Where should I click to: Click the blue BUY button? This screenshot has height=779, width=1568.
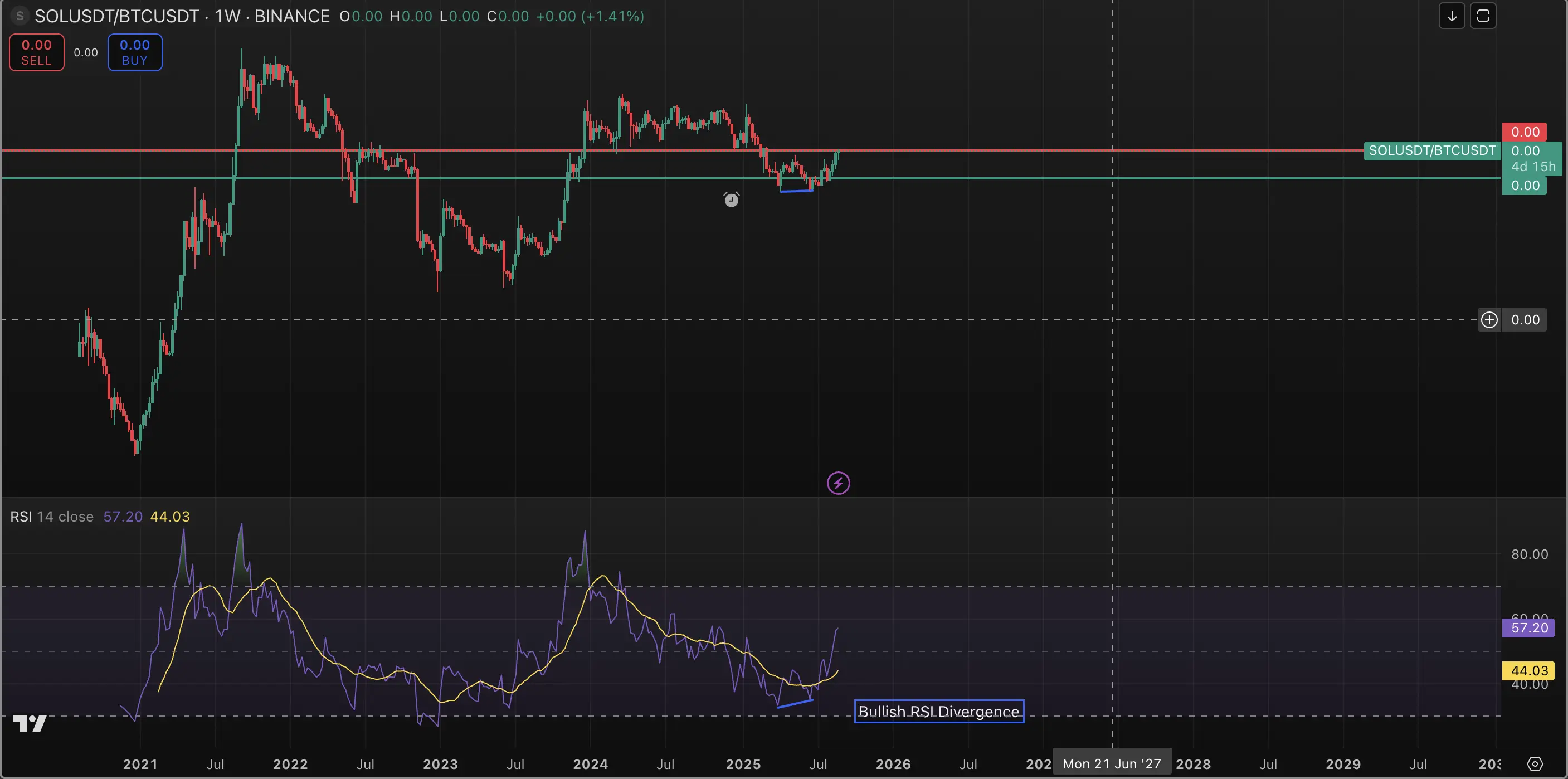pyautogui.click(x=134, y=52)
